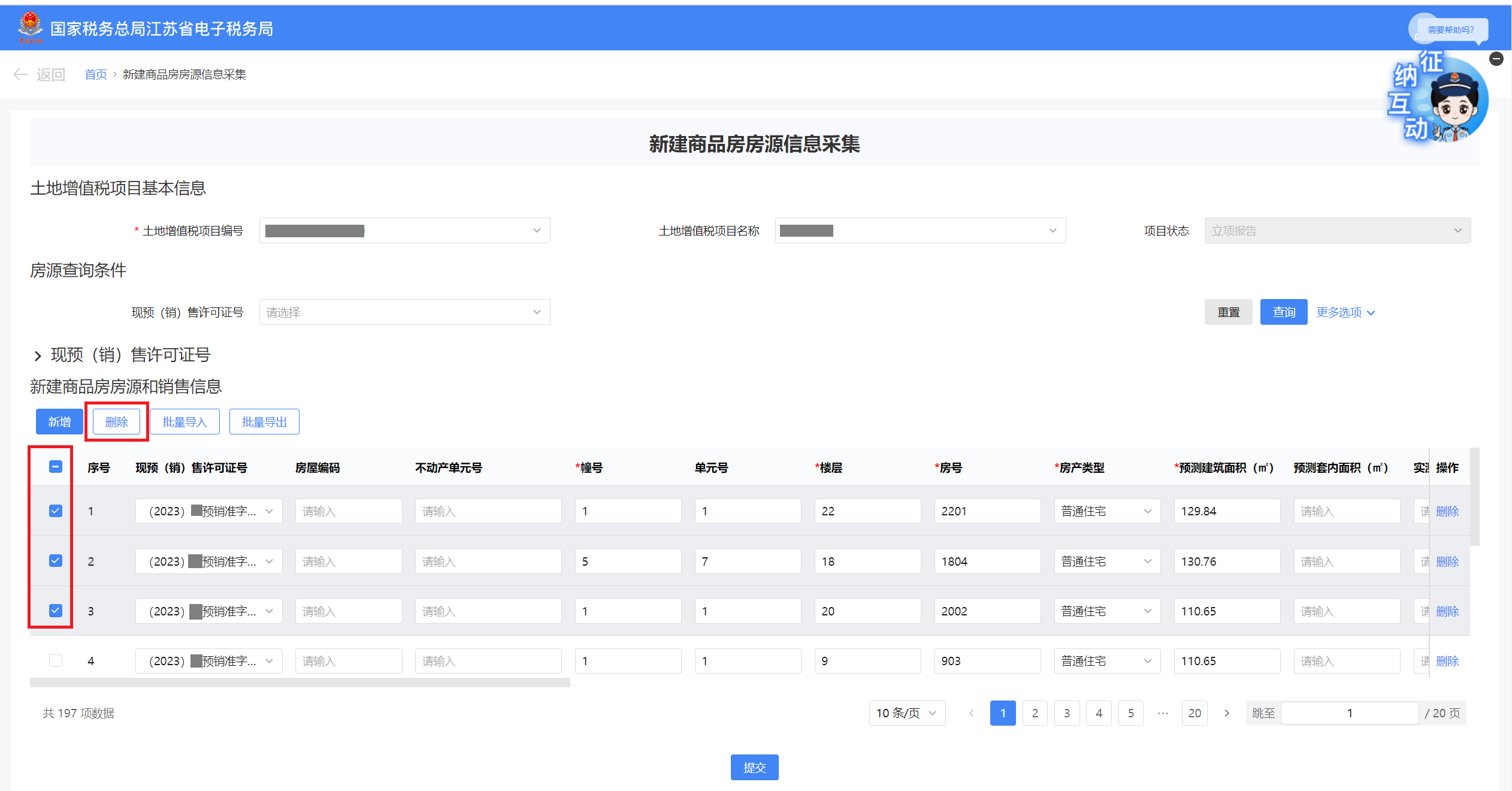Click the blue 查询 button
Viewport: 1512px width, 791px height.
[x=1283, y=312]
